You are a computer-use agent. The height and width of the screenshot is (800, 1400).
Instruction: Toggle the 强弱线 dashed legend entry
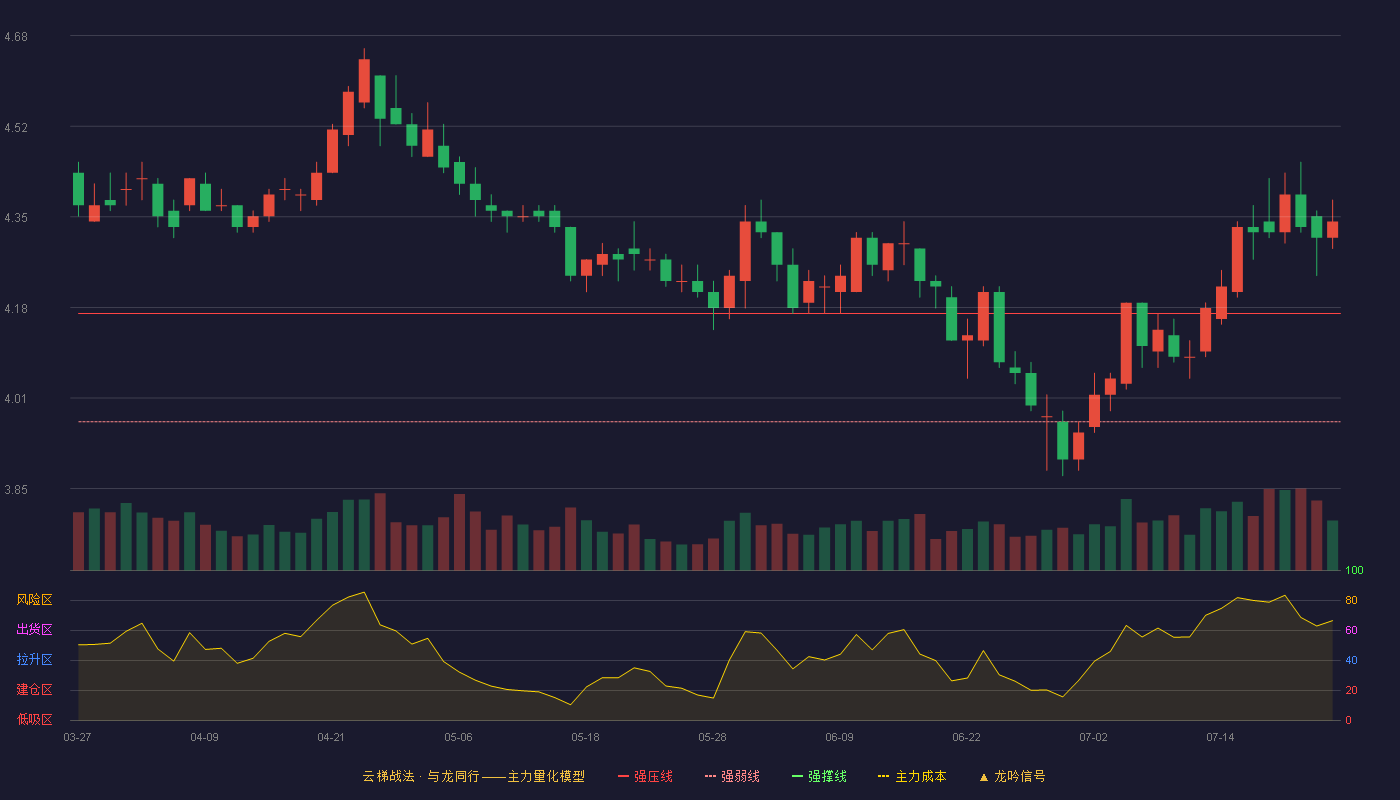coord(732,777)
